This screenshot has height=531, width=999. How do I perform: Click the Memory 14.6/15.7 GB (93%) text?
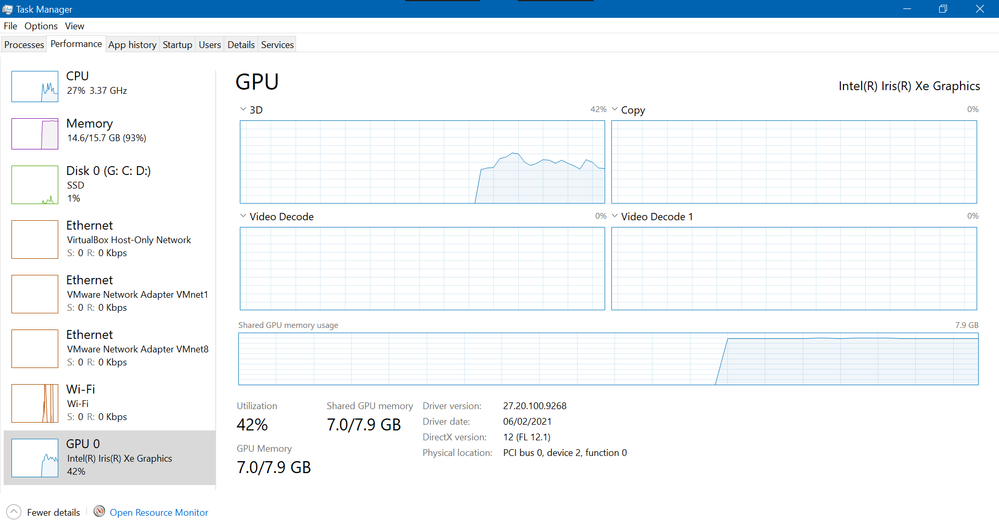[x=106, y=138]
